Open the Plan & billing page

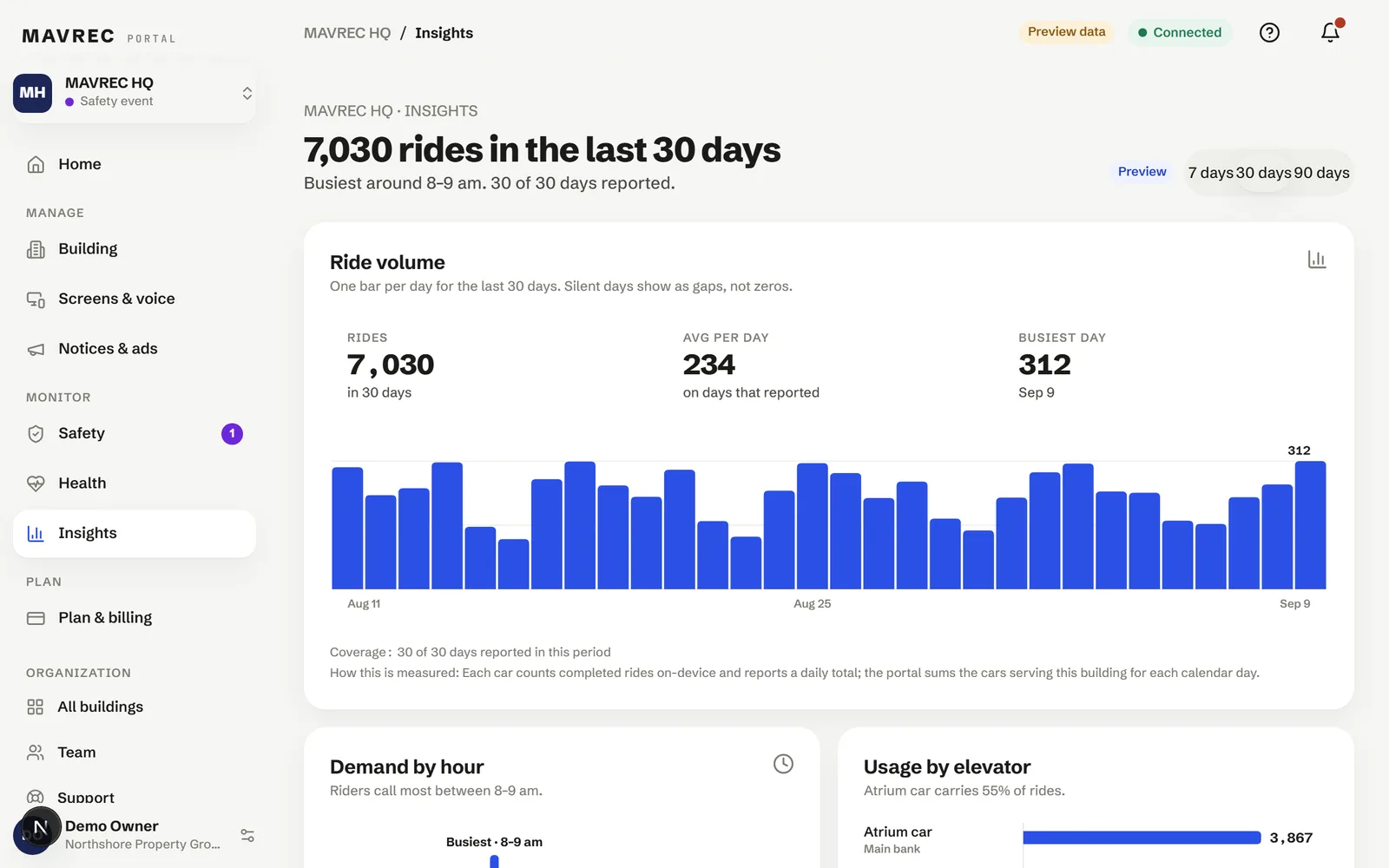pyautogui.click(x=135, y=618)
